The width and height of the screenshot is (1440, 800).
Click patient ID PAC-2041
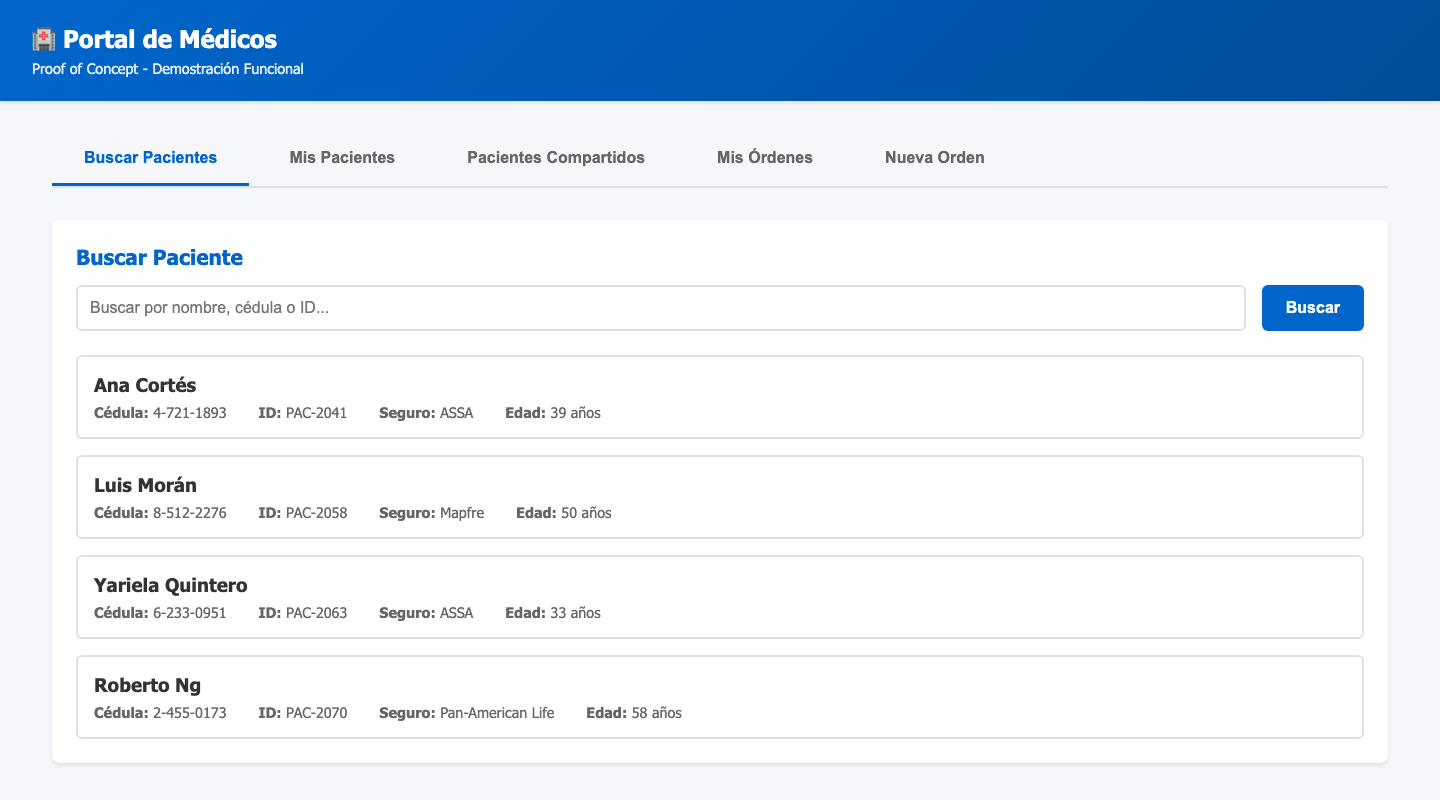point(316,413)
